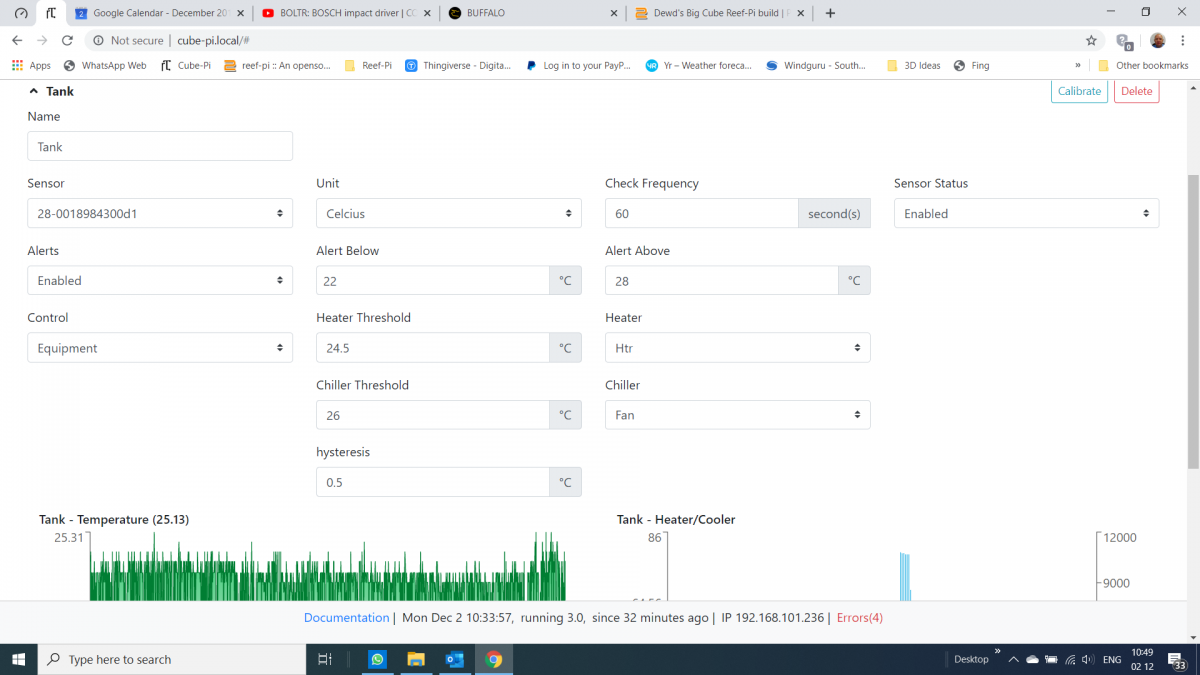This screenshot has width=1200, height=675.
Task: Click the Heater Threshold field showing 24.5
Action: point(432,348)
